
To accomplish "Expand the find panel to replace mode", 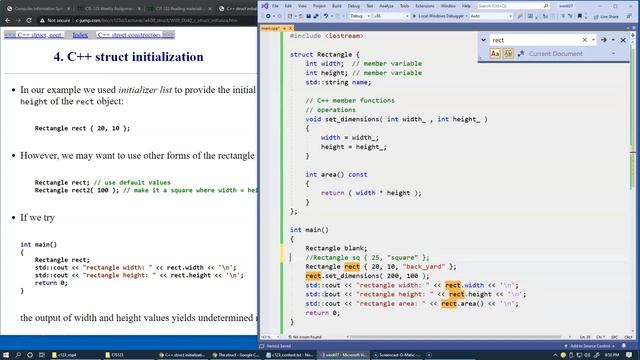I will click(x=483, y=40).
